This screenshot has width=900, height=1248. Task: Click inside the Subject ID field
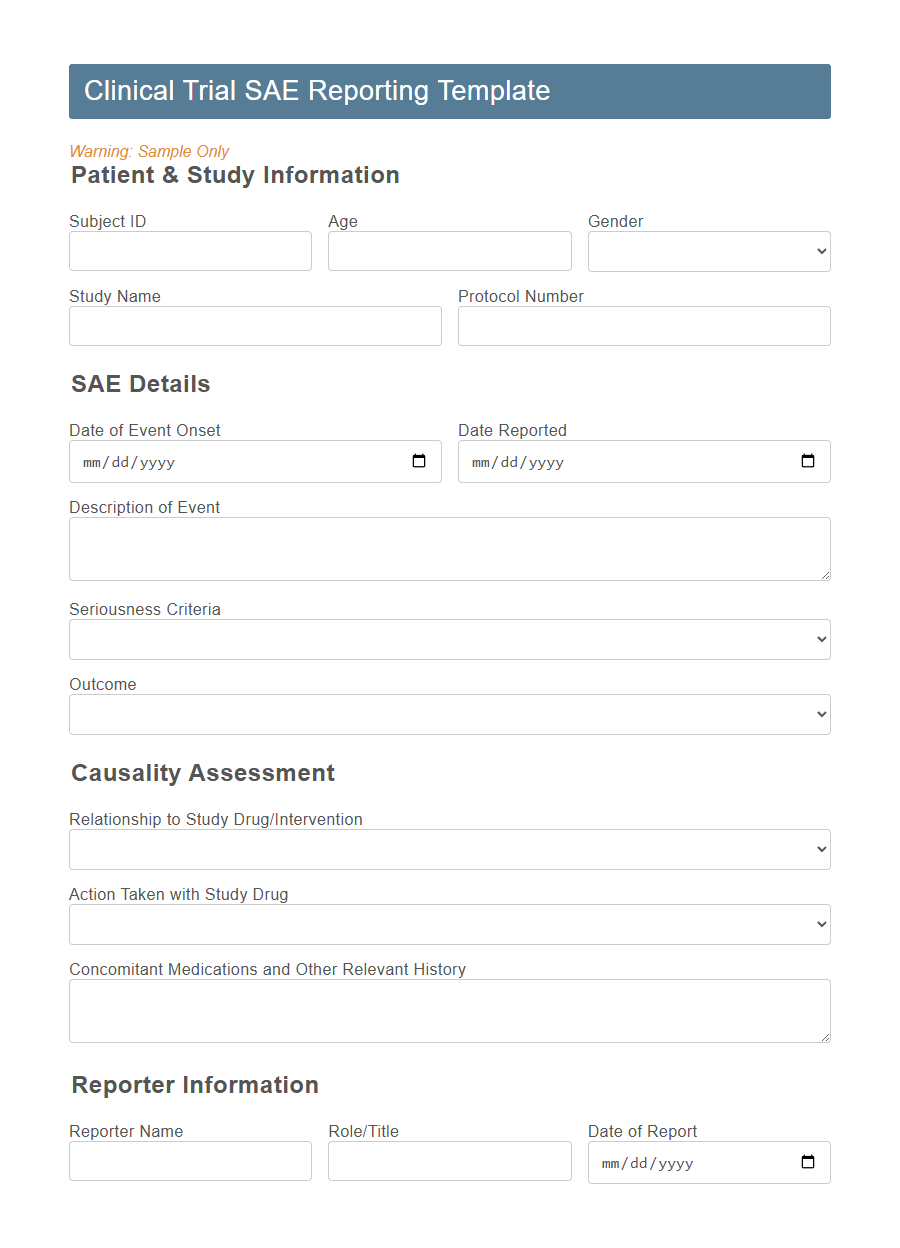[x=190, y=251]
